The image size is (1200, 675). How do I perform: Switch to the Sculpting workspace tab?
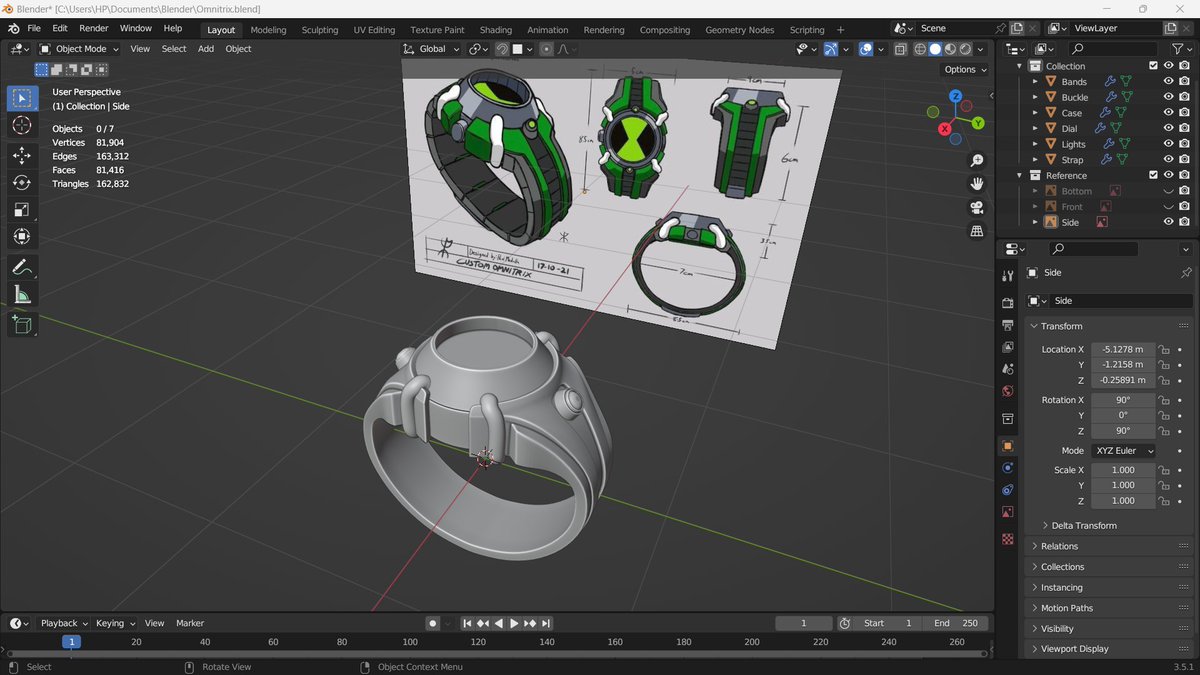[x=320, y=30]
